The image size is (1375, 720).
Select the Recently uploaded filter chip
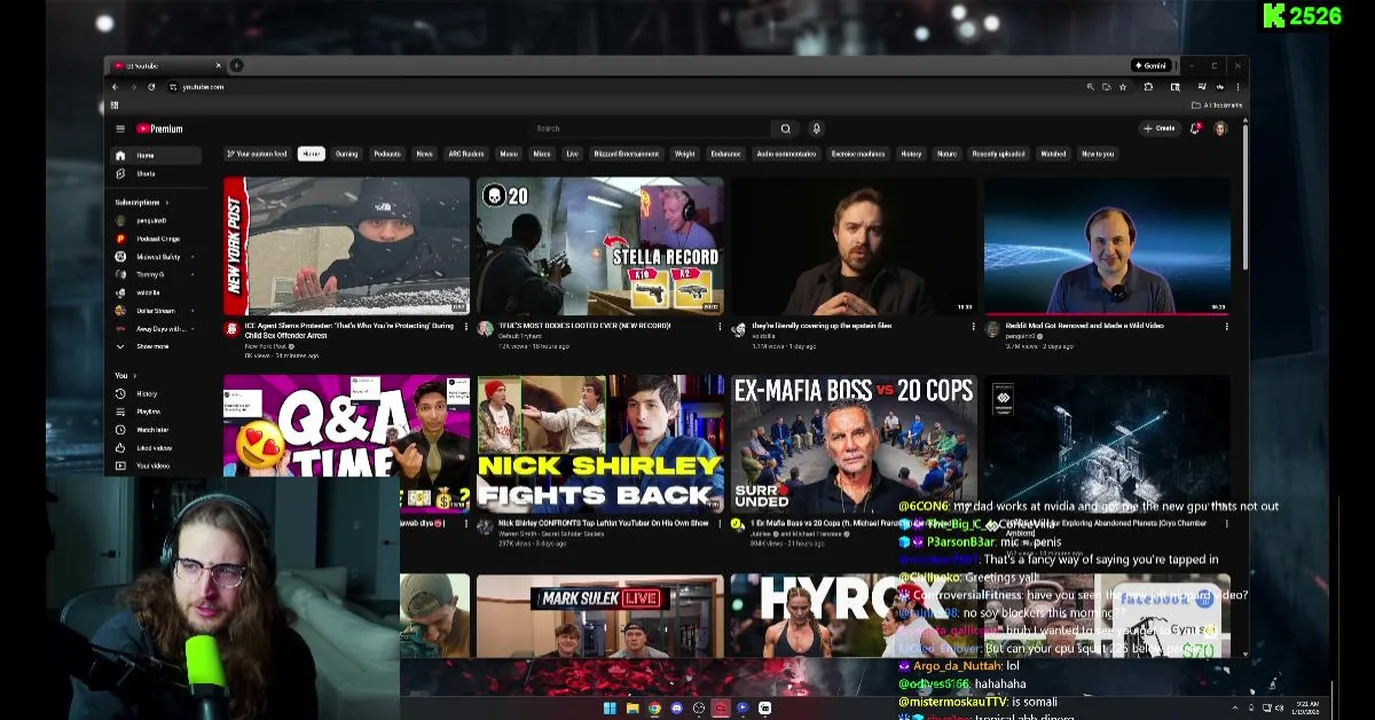coord(998,154)
